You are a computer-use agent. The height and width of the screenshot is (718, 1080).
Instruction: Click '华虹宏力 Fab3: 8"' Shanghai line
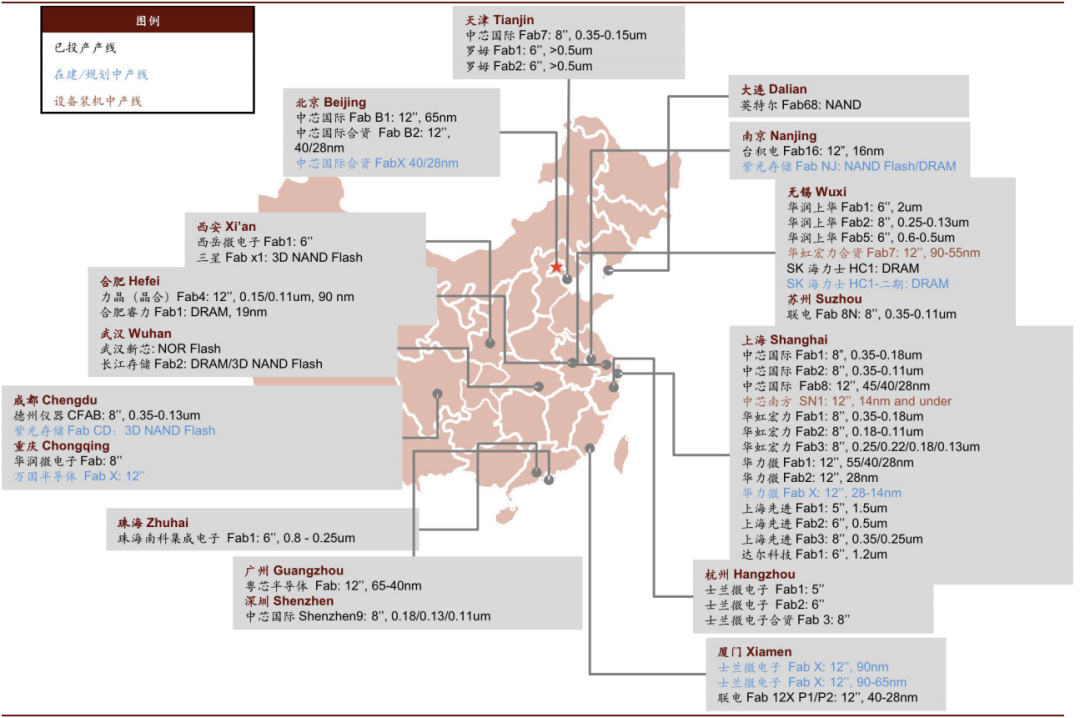point(860,447)
